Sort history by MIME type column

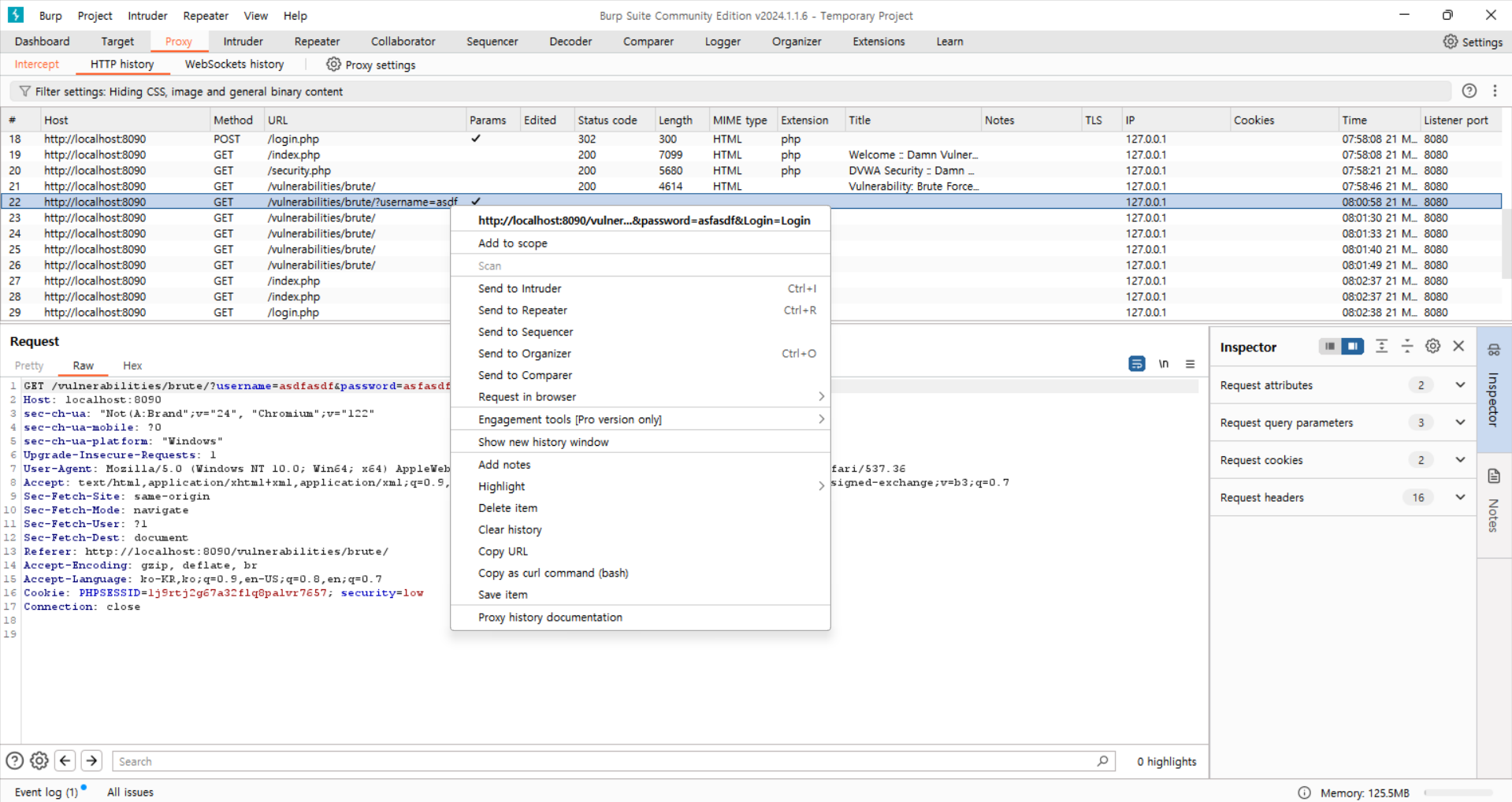click(x=743, y=121)
